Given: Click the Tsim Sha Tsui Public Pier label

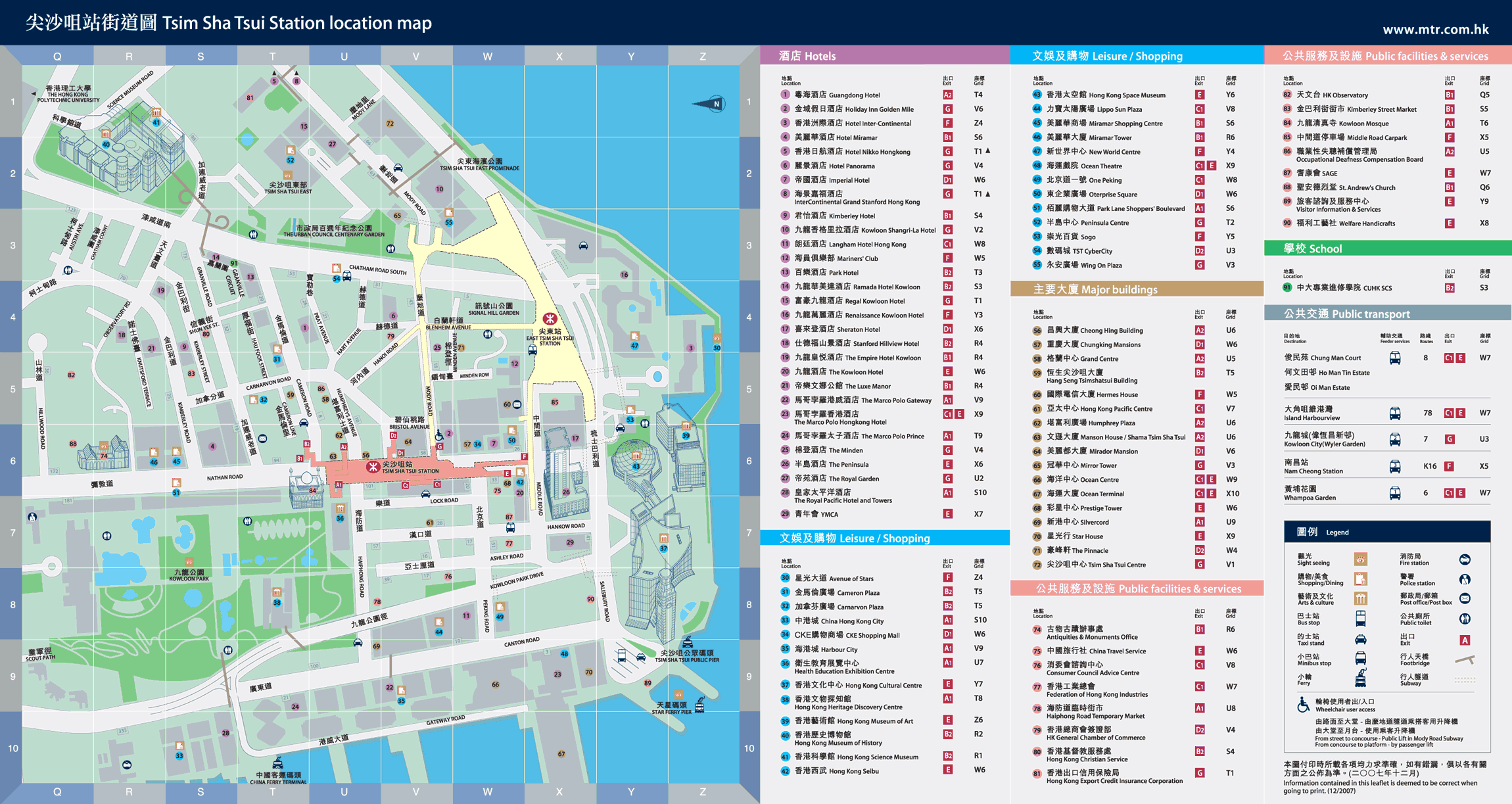Looking at the screenshot, I should click(686, 656).
